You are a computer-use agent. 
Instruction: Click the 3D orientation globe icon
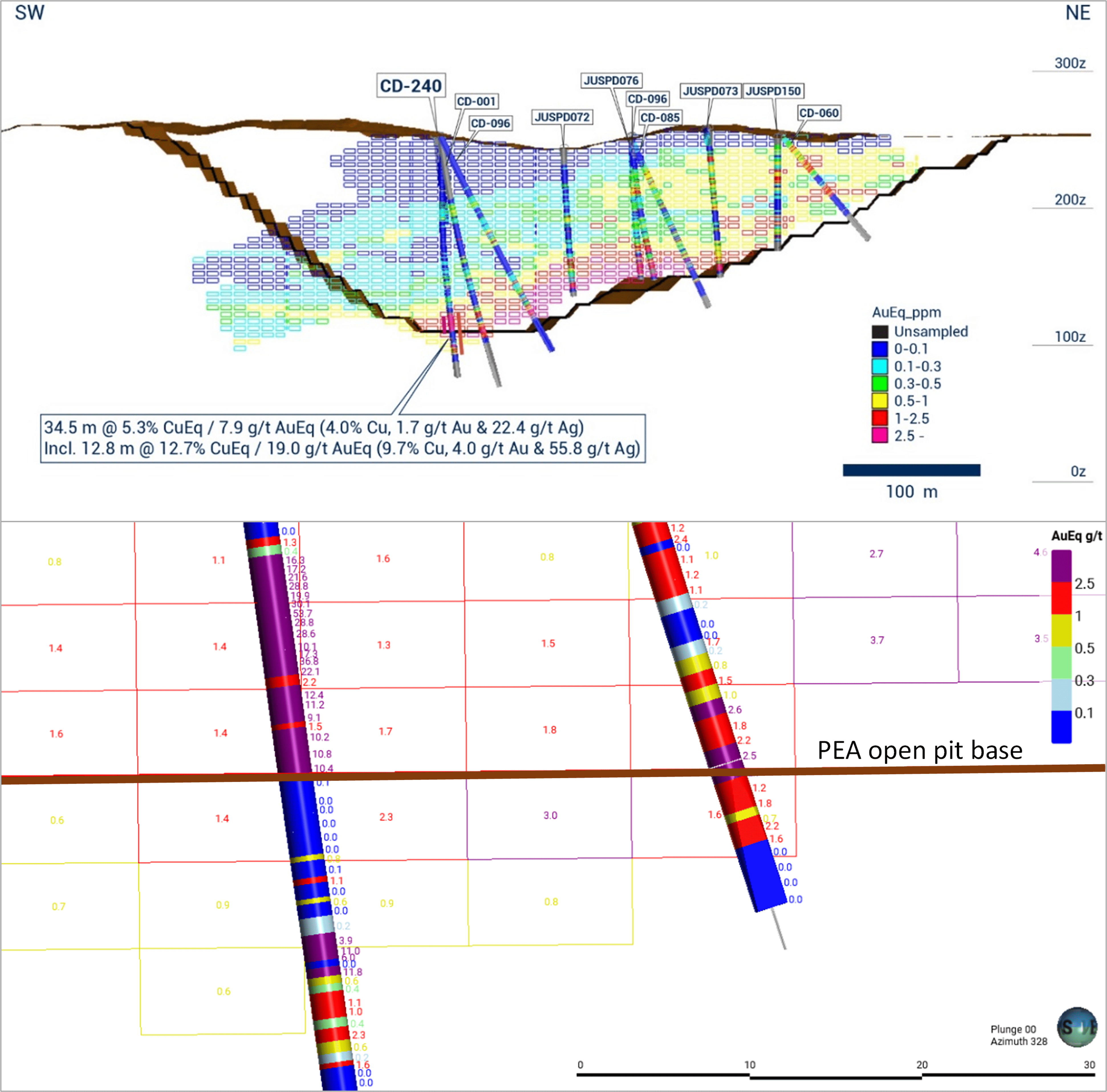pyautogui.click(x=1076, y=1027)
